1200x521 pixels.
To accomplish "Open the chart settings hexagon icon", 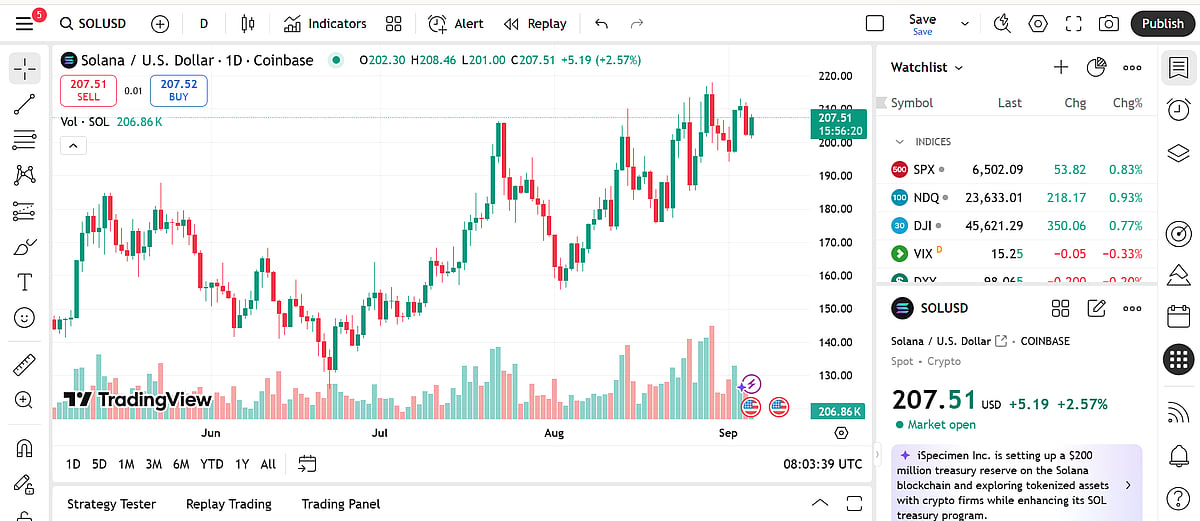I will (1038, 23).
